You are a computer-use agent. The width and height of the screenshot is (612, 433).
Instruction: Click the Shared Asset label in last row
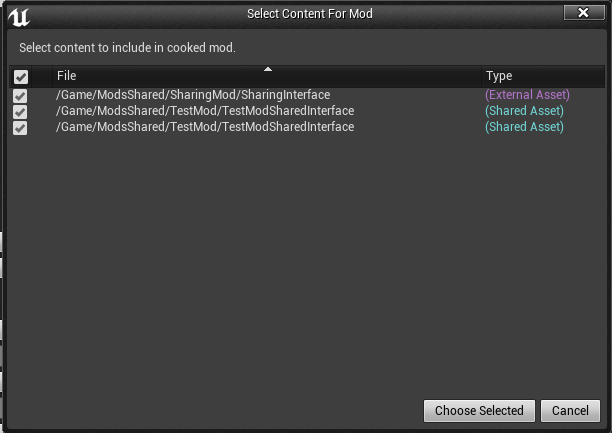[524, 127]
